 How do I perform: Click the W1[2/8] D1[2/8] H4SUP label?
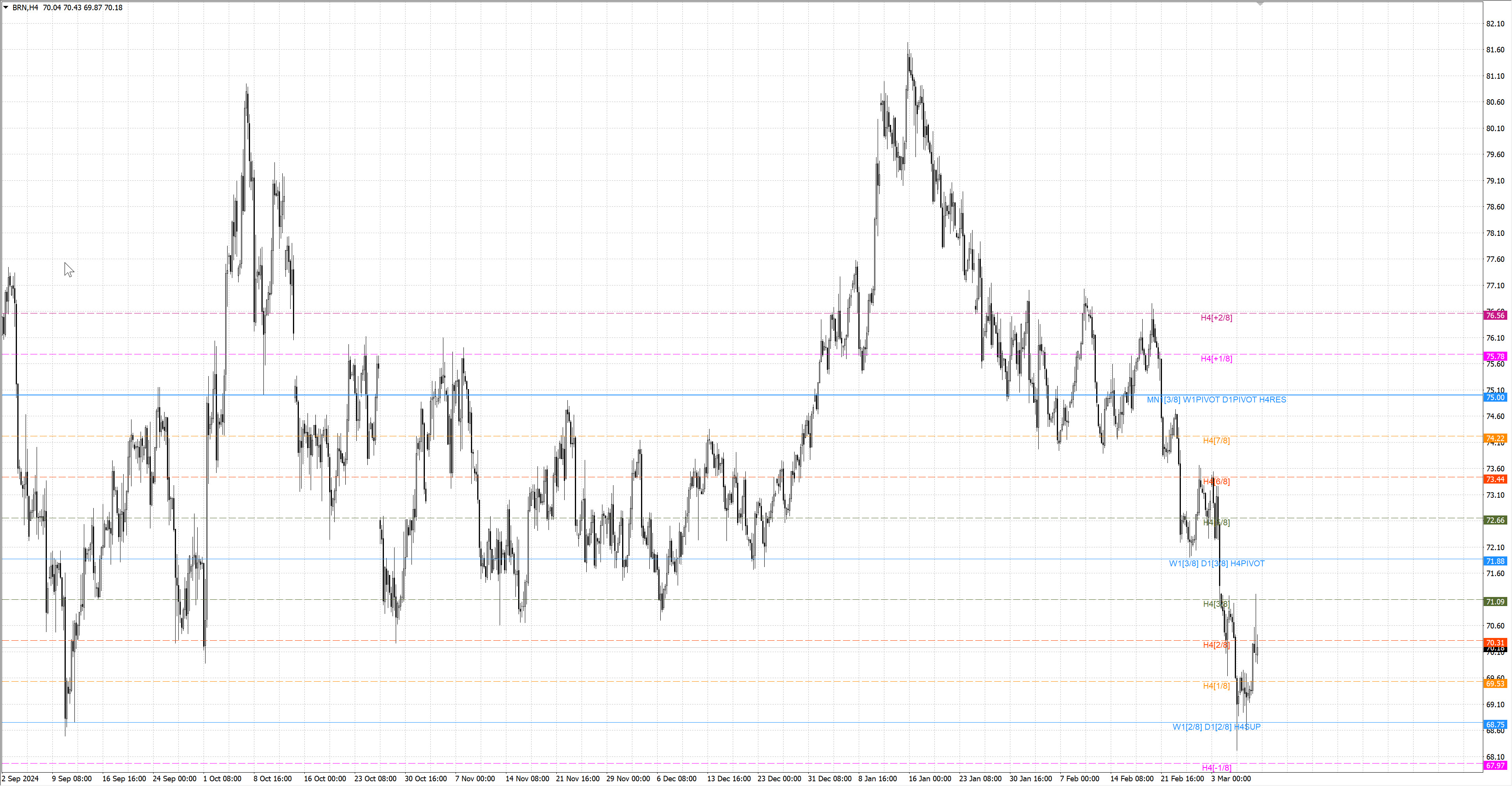pyautogui.click(x=1216, y=727)
